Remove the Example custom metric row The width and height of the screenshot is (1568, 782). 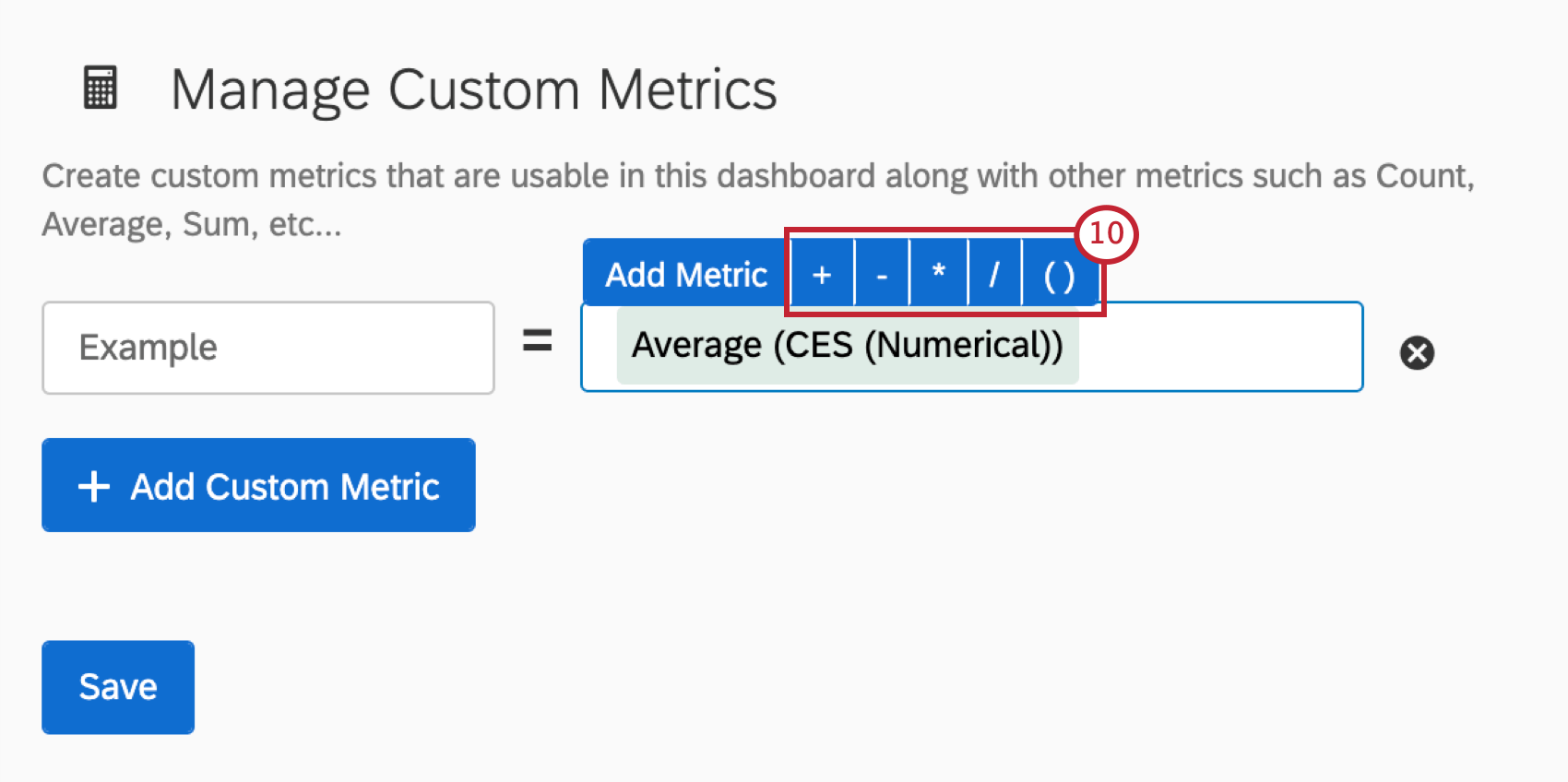click(x=1417, y=352)
